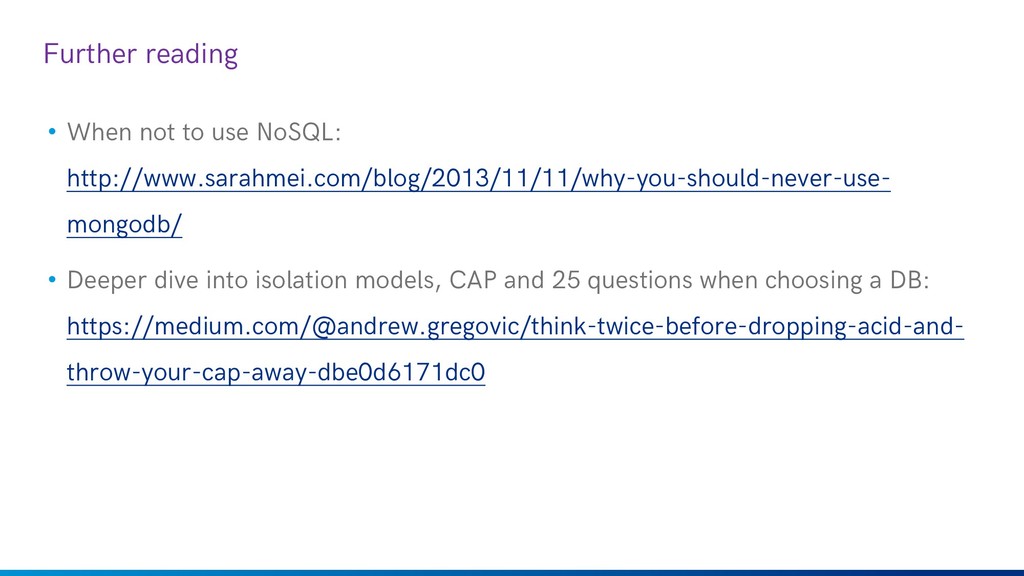Open the medium.com think-twice article link
The height and width of the screenshot is (576, 1024).
pyautogui.click(x=515, y=326)
